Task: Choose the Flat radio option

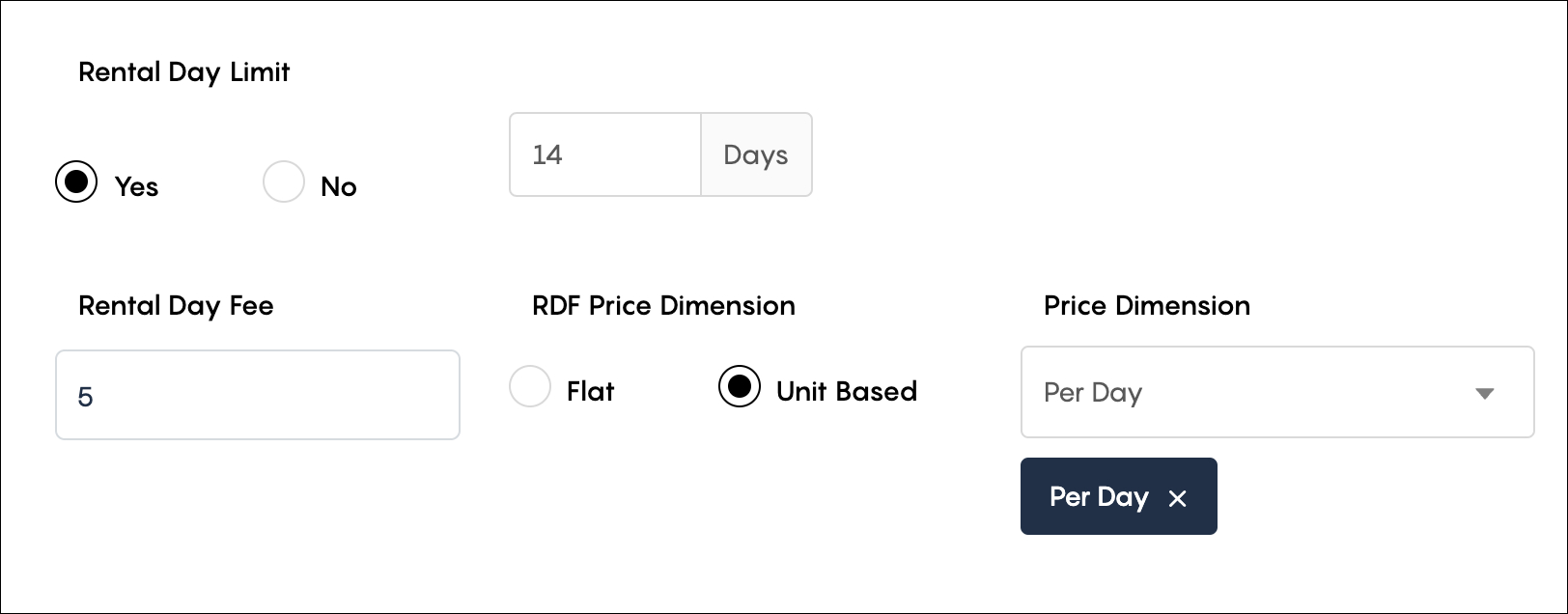Action: click(x=530, y=386)
